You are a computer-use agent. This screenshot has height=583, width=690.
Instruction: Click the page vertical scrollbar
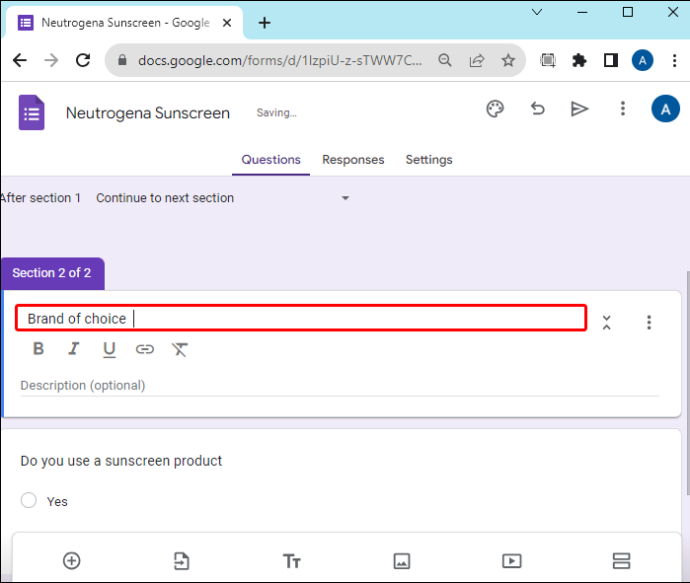coord(687,383)
